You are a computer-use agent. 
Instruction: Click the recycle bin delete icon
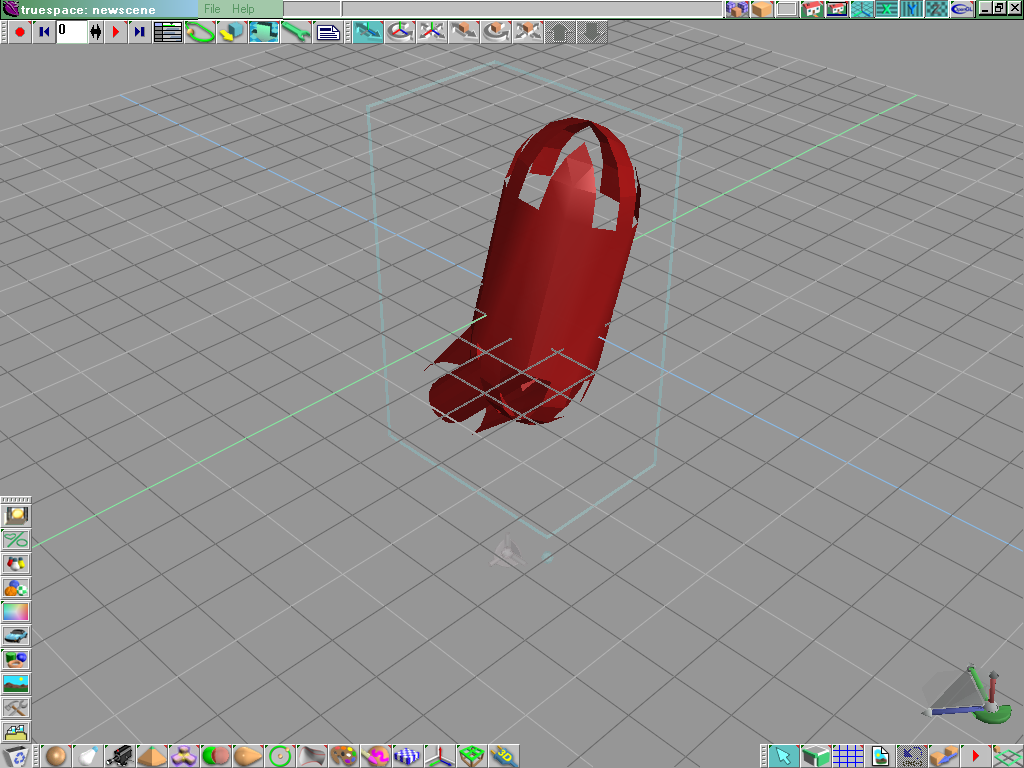(17, 756)
